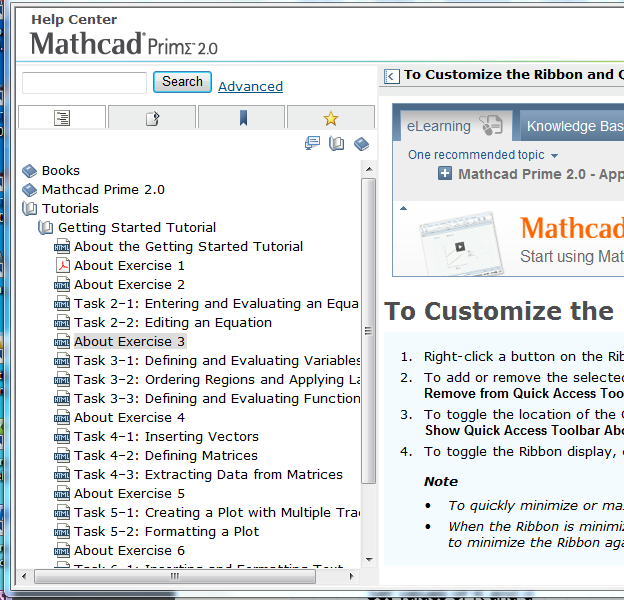Switch to the eLearning tab
The height and width of the screenshot is (600, 624).
(456, 126)
